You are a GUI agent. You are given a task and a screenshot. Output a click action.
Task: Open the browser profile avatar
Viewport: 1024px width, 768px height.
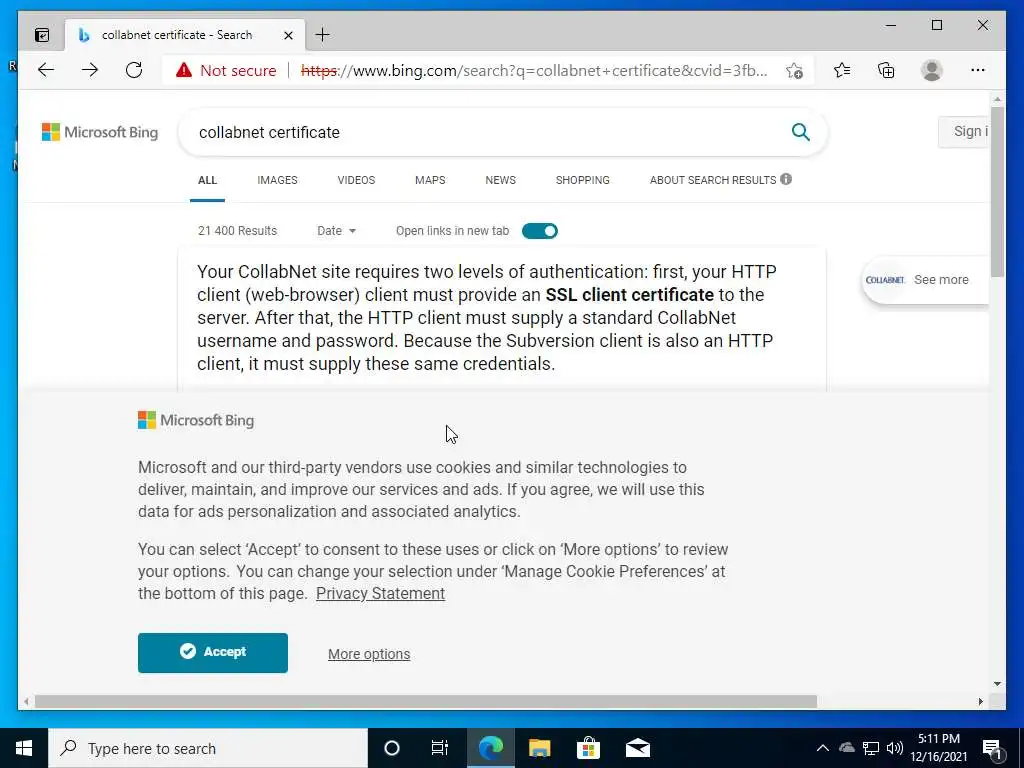(932, 70)
